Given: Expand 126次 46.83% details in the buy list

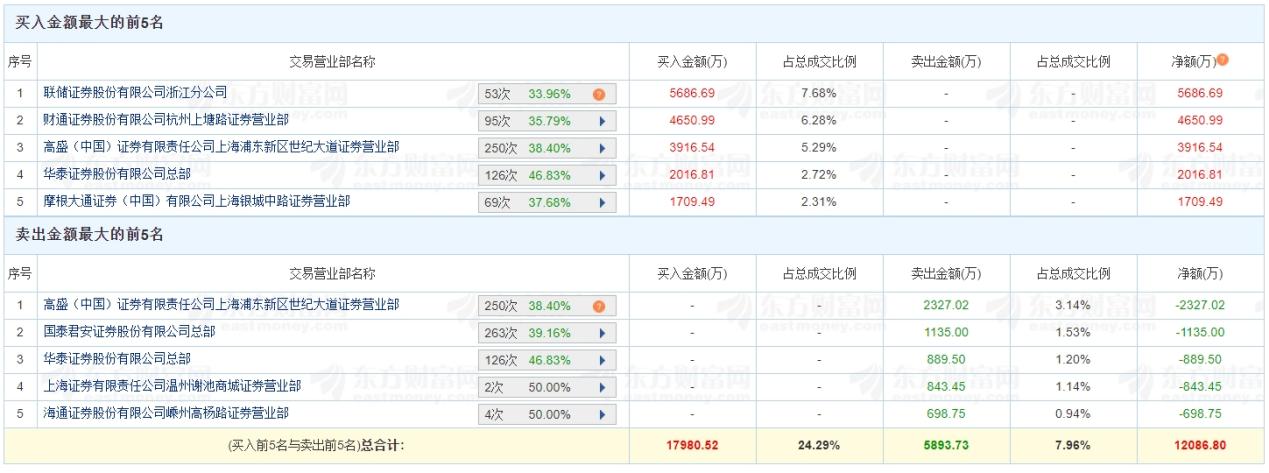Looking at the screenshot, I should [x=601, y=176].
